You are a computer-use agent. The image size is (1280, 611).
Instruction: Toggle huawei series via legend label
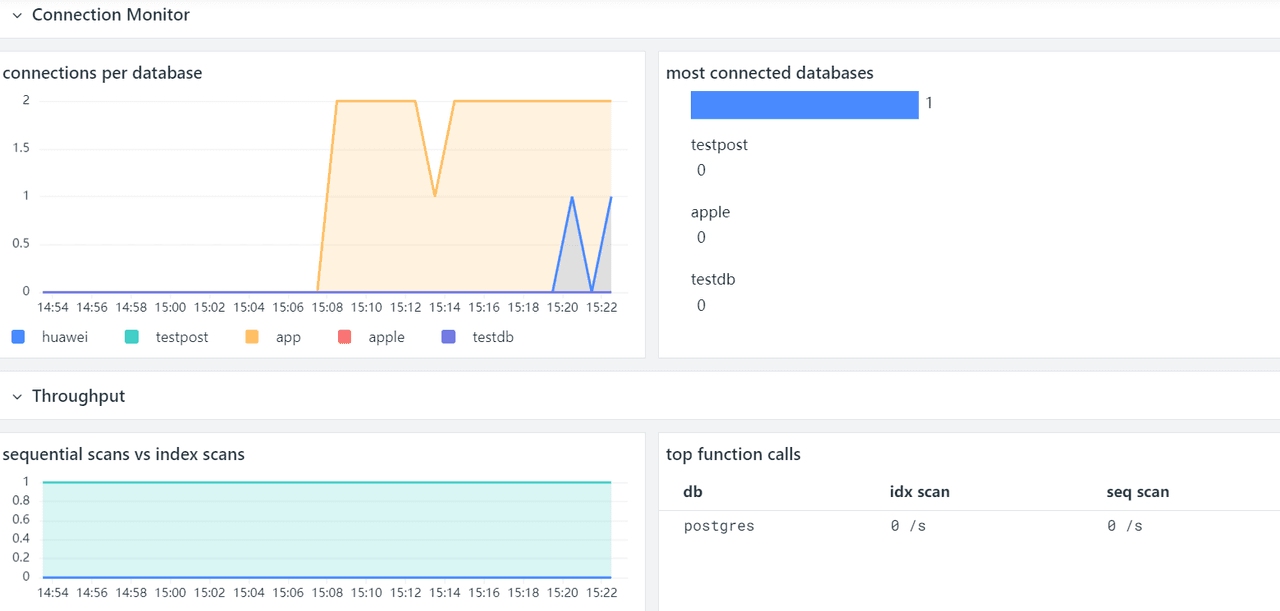65,338
